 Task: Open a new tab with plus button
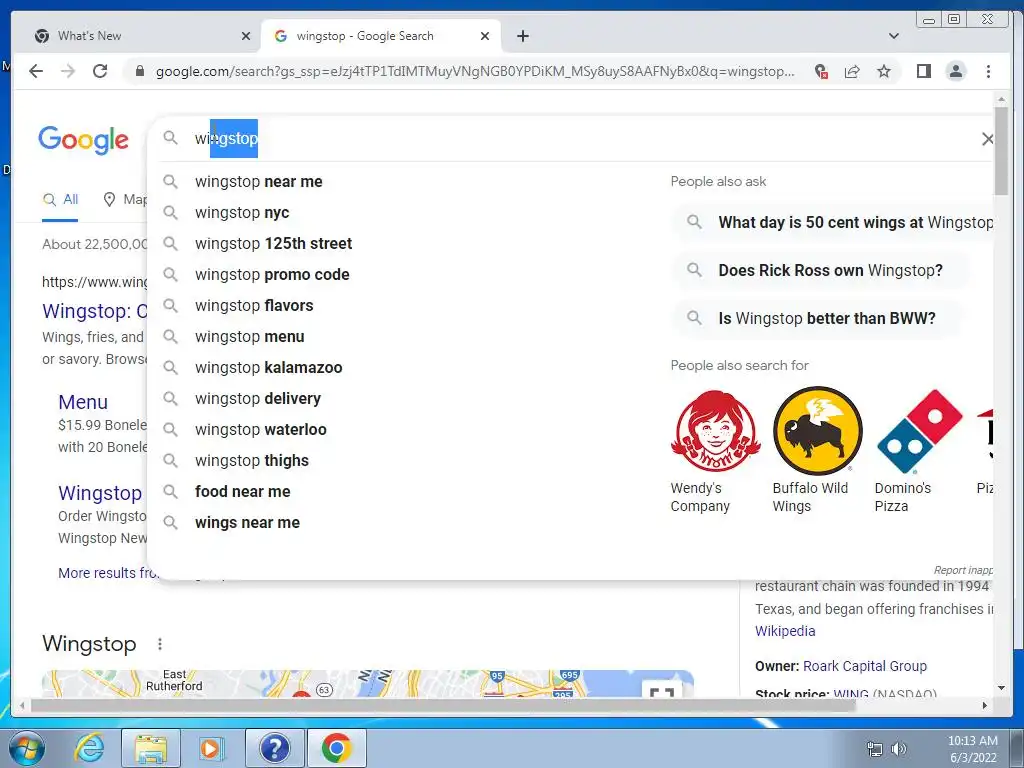coord(523,36)
